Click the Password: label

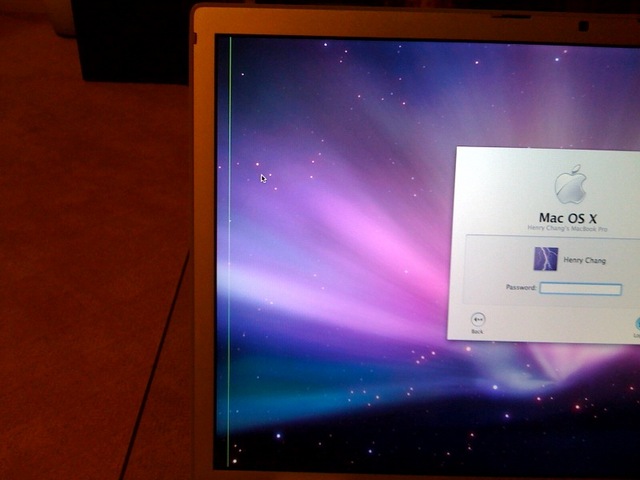(521, 287)
